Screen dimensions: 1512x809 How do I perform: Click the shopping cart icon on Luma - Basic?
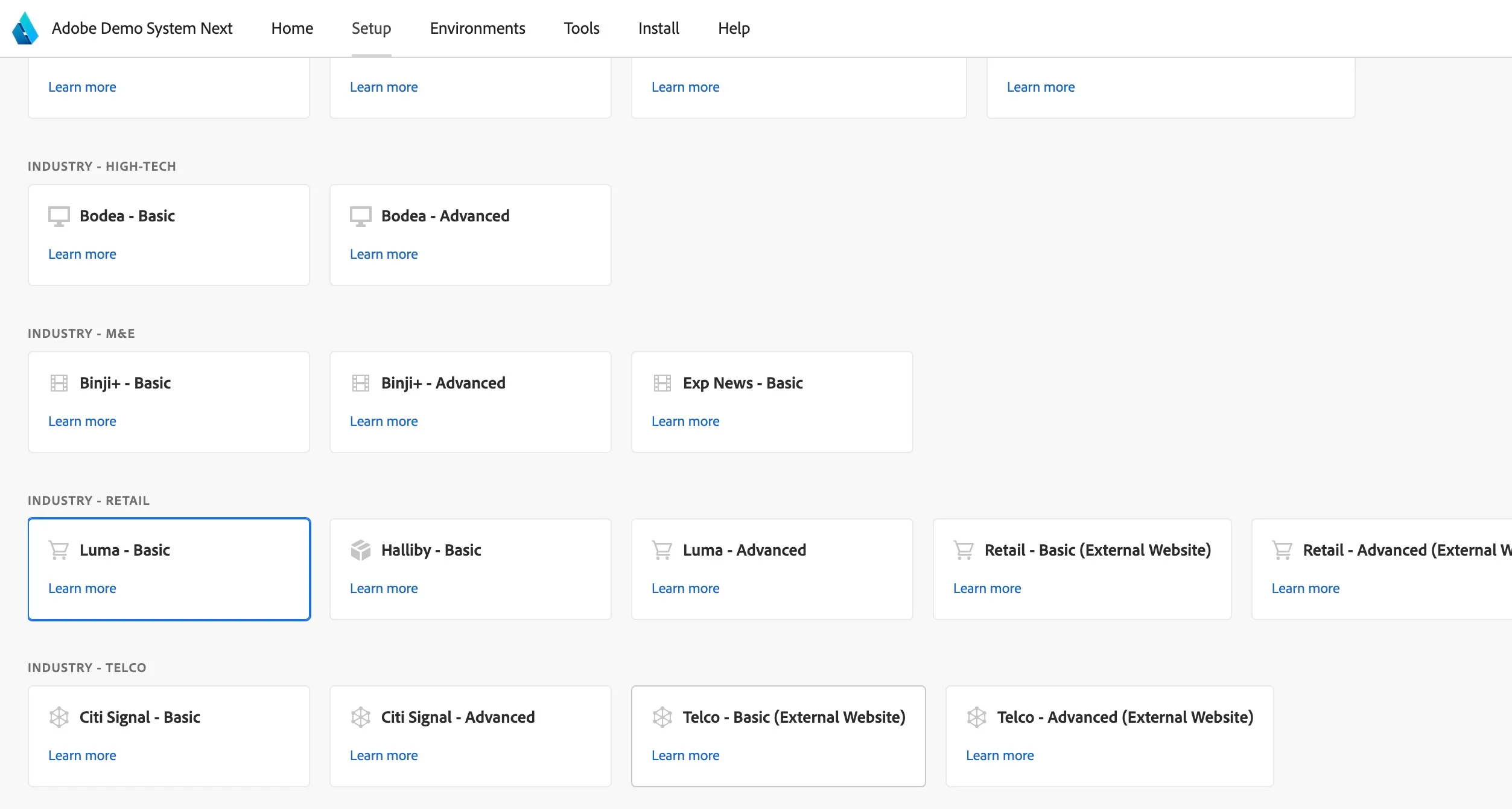pos(59,550)
